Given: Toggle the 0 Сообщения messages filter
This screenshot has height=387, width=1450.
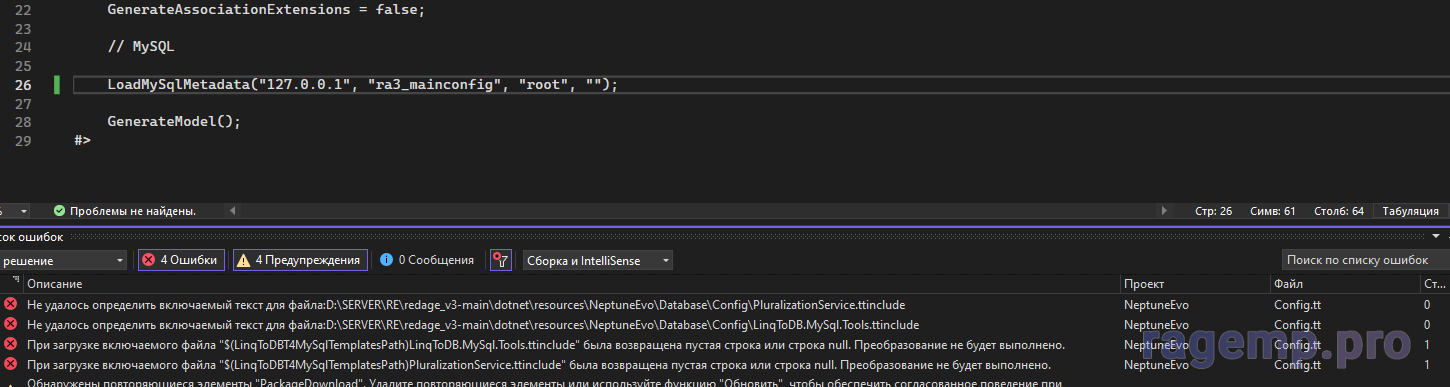Looking at the screenshot, I should click(426, 260).
